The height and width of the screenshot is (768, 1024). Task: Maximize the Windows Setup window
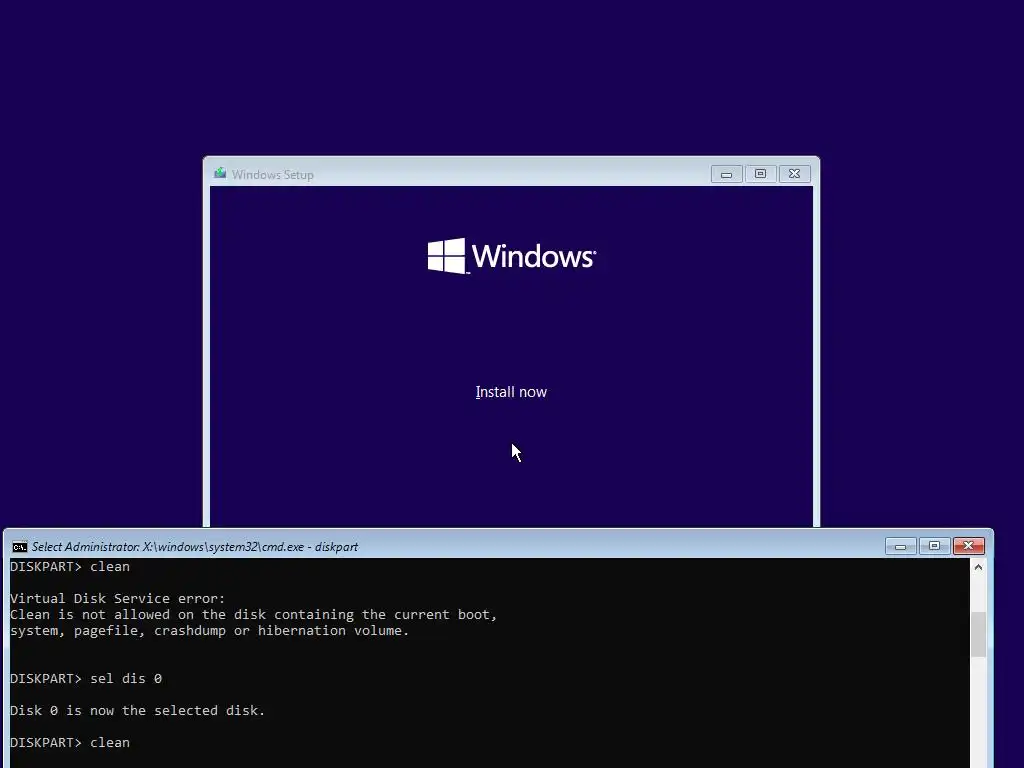(x=760, y=174)
